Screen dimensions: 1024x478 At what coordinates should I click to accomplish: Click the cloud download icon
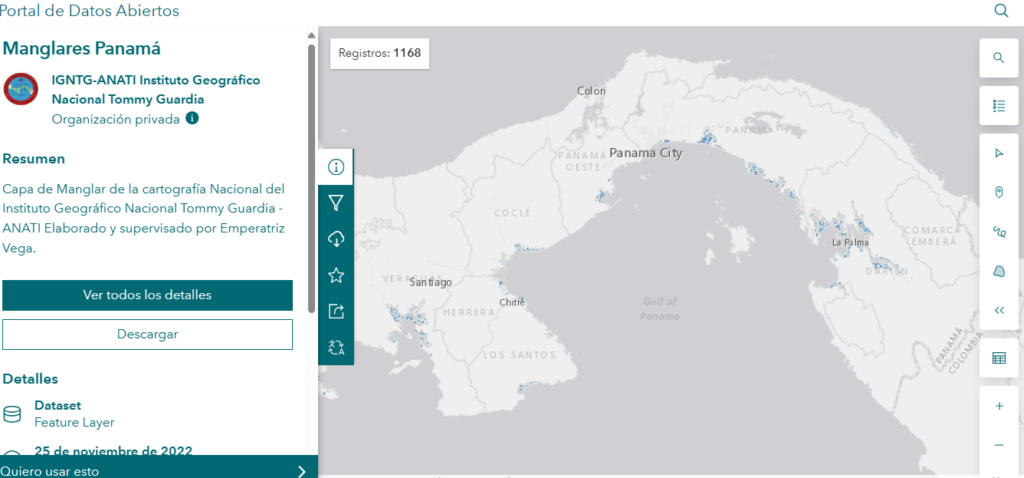click(x=336, y=239)
